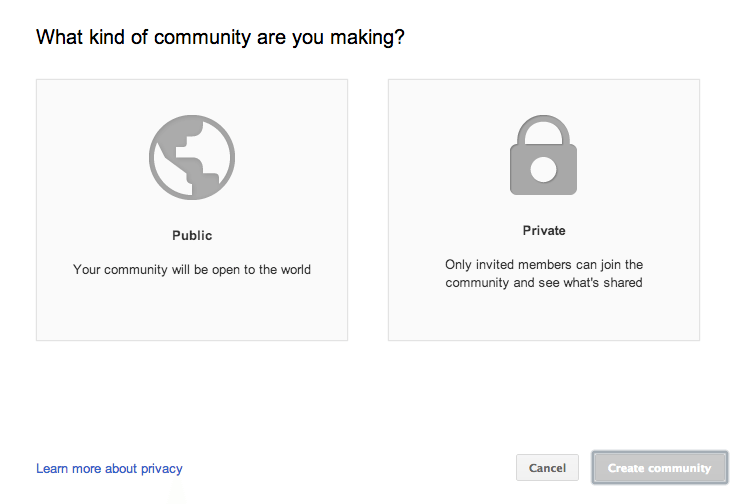Click the keyhole circle inside the padlock
756x504 pixels.
tap(543, 170)
